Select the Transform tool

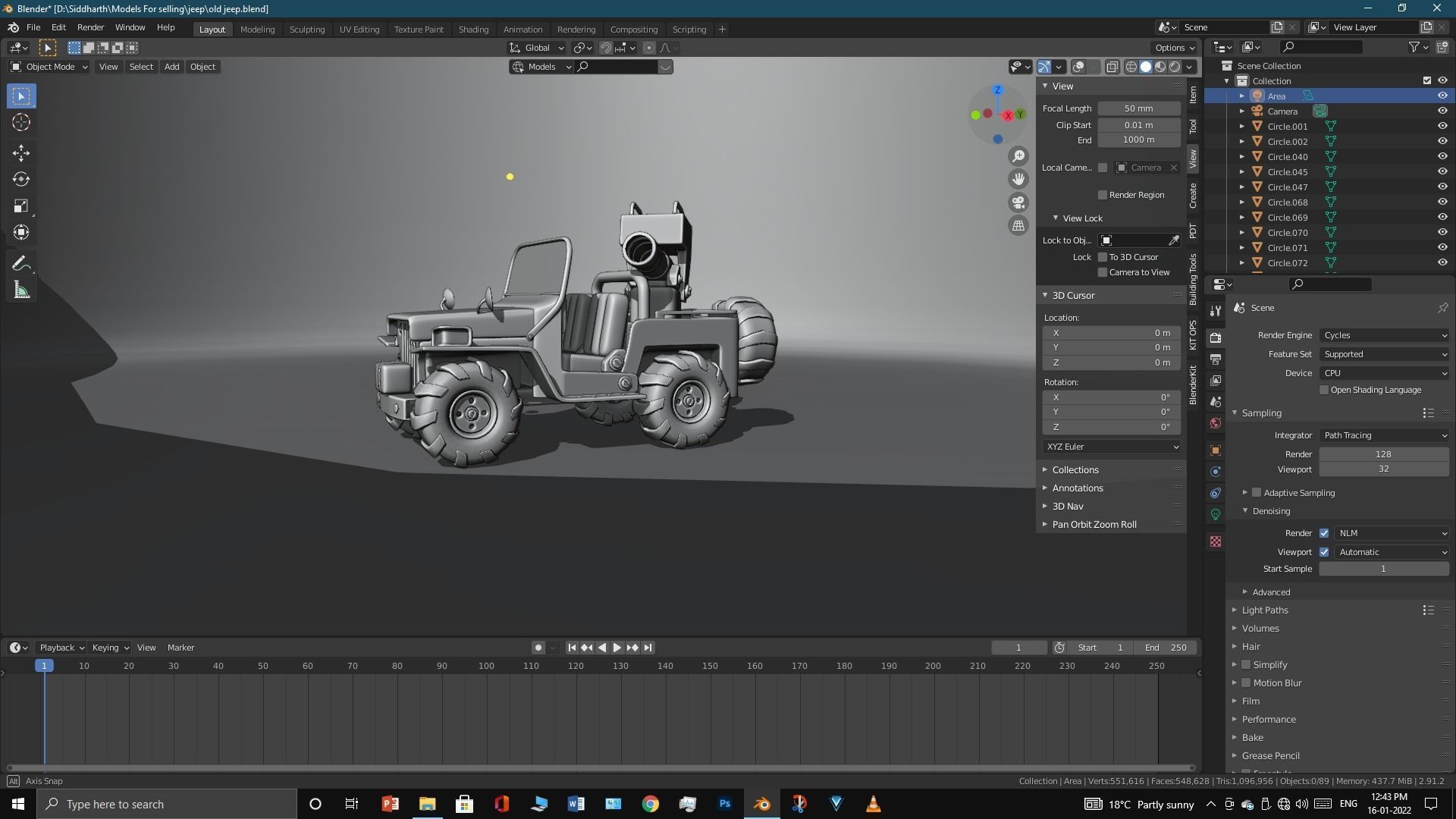click(21, 232)
